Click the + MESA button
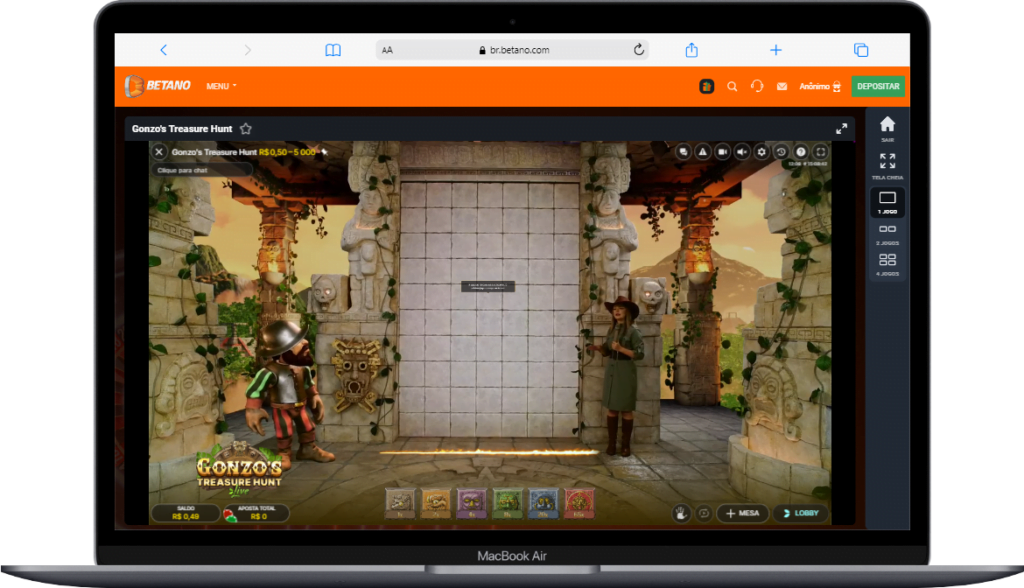This screenshot has height=588, width=1024. click(743, 514)
